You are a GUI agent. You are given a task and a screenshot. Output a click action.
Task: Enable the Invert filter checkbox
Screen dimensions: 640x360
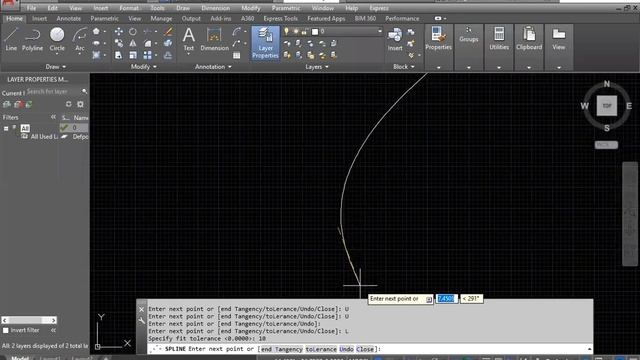[6, 330]
